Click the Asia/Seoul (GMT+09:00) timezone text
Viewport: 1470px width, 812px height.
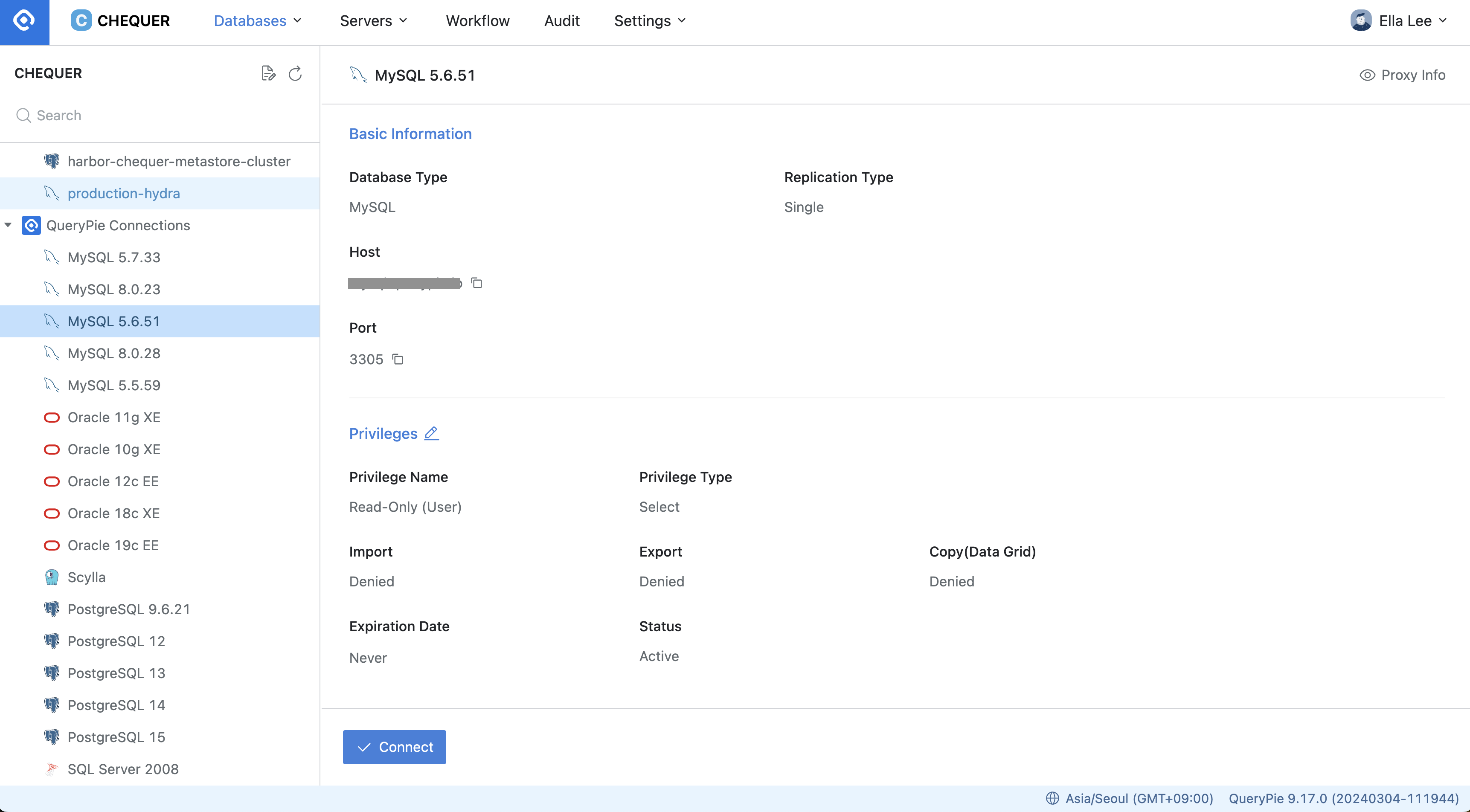tap(1139, 798)
